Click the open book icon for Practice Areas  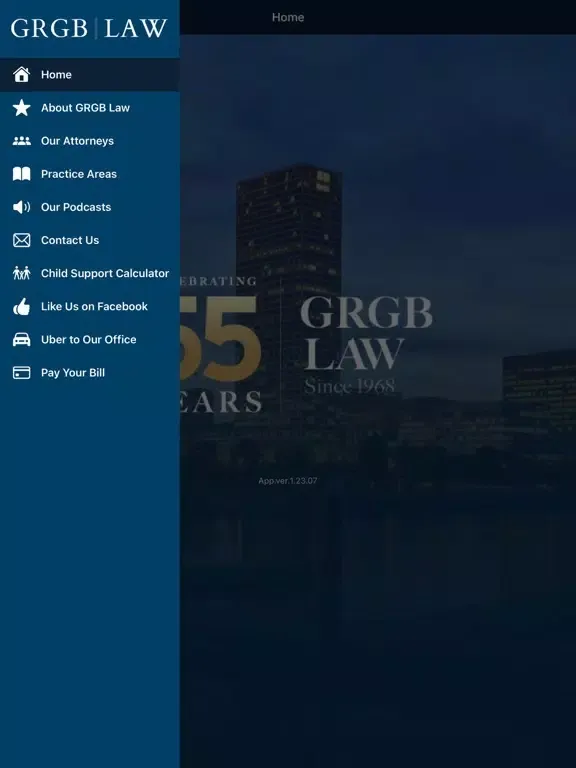click(x=22, y=174)
